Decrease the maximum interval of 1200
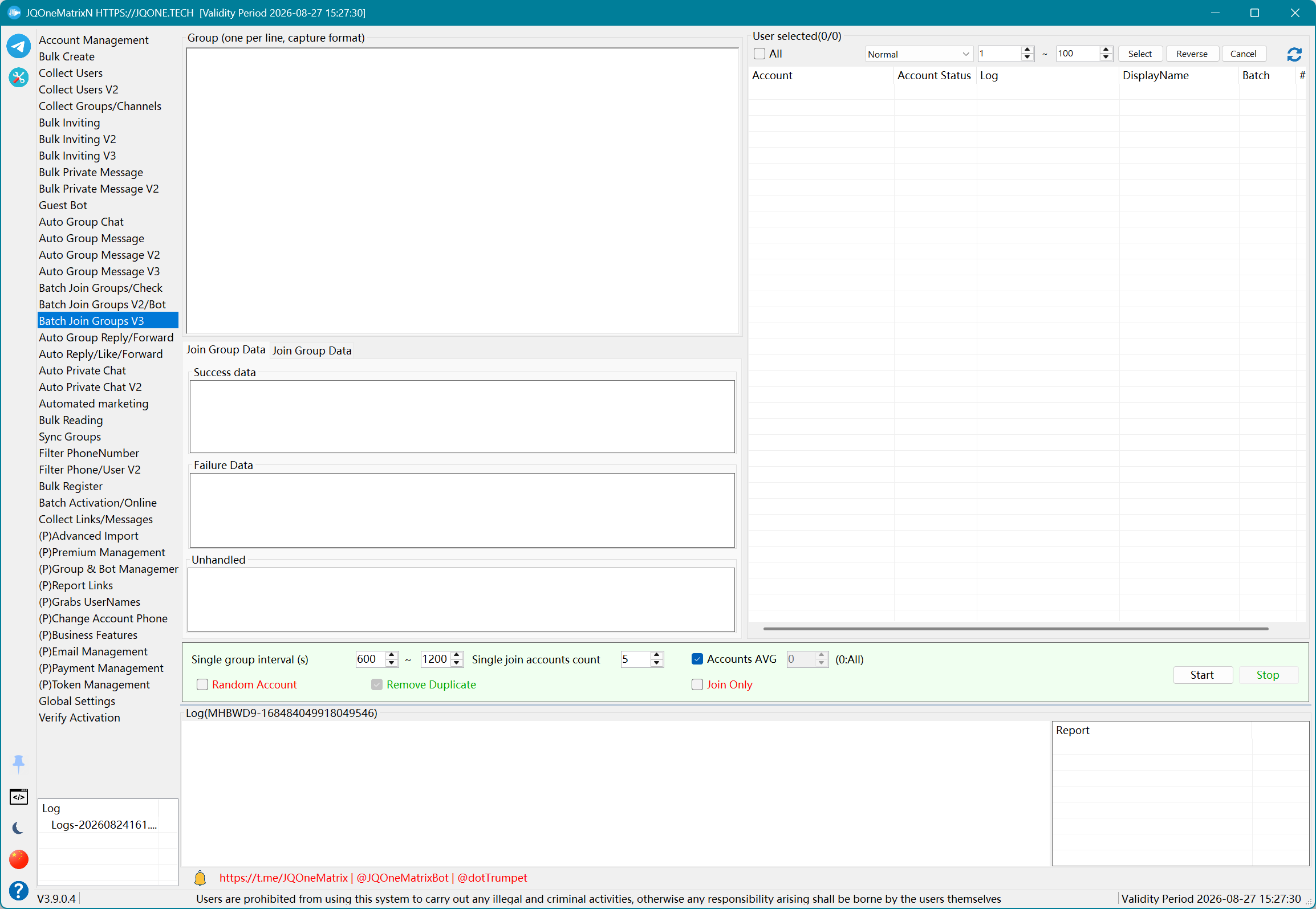The height and width of the screenshot is (909, 1316). [x=457, y=663]
